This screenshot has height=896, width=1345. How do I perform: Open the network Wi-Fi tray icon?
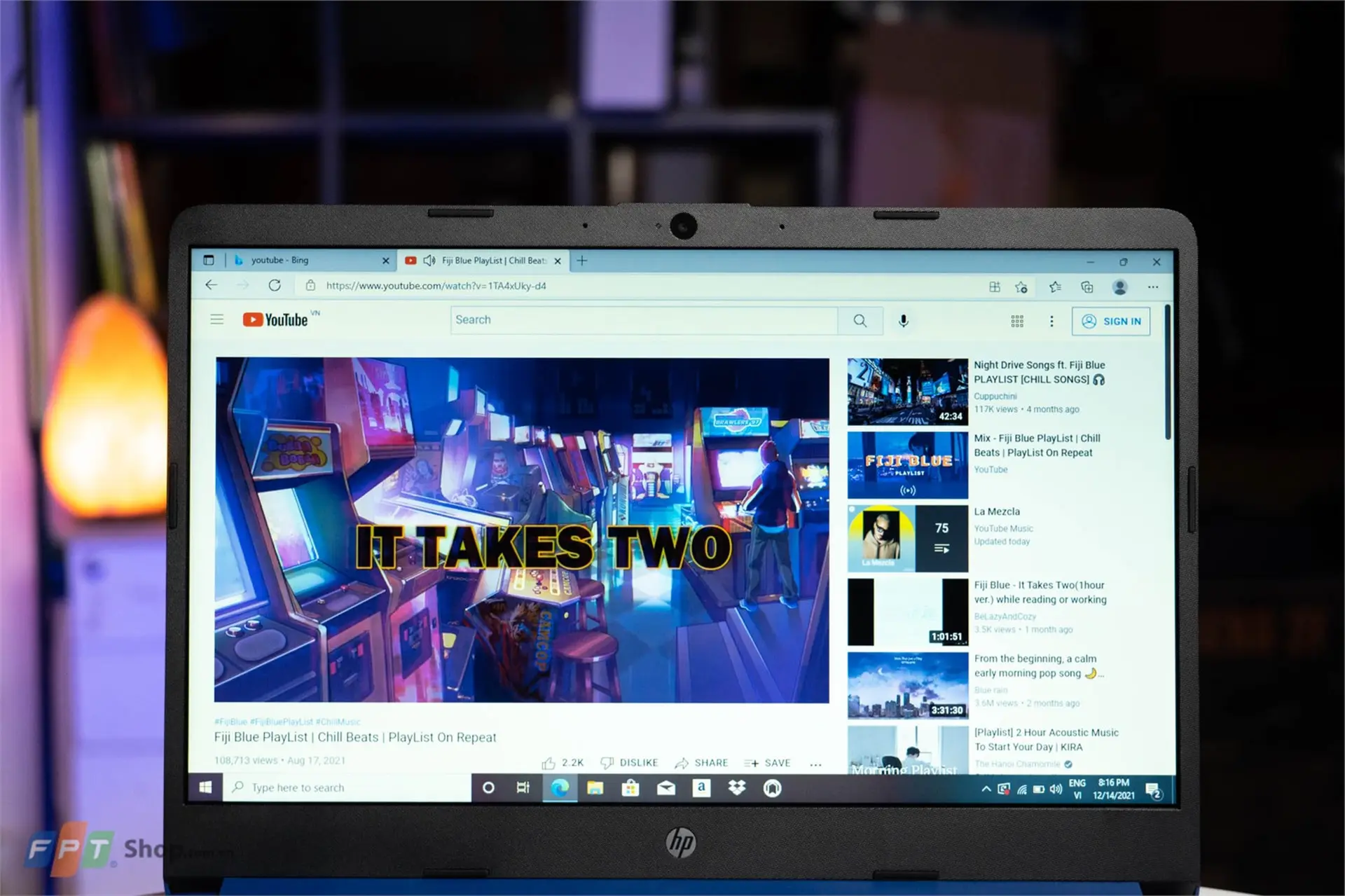(1022, 790)
